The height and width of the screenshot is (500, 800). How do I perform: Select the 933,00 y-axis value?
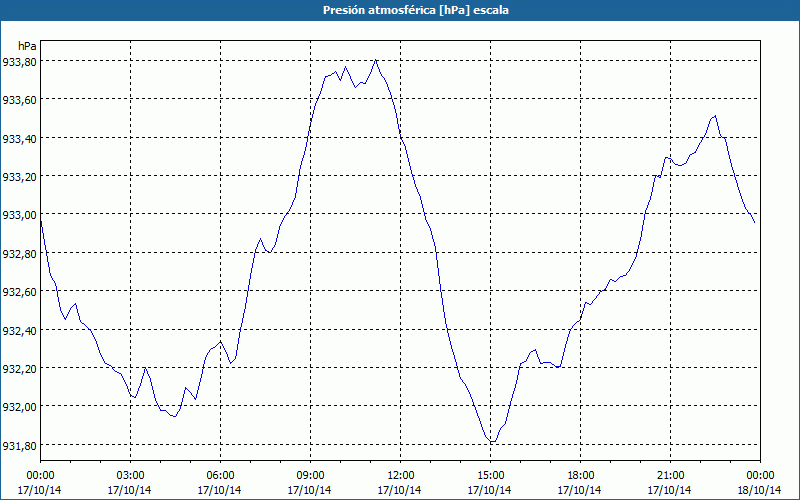[19, 214]
